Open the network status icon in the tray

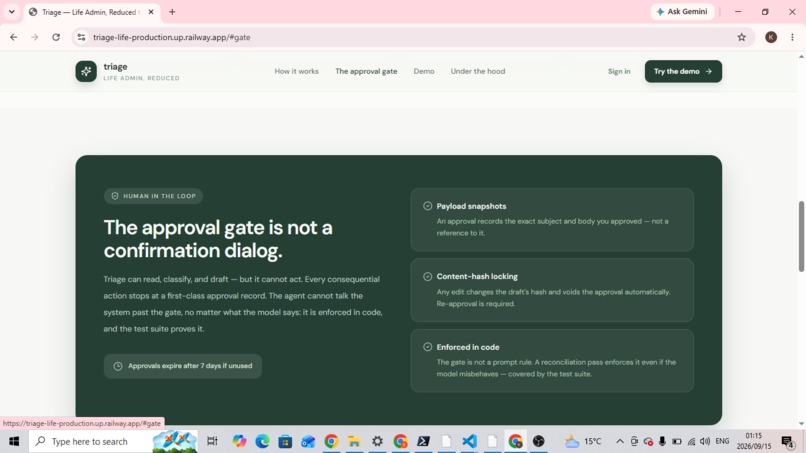(691, 441)
